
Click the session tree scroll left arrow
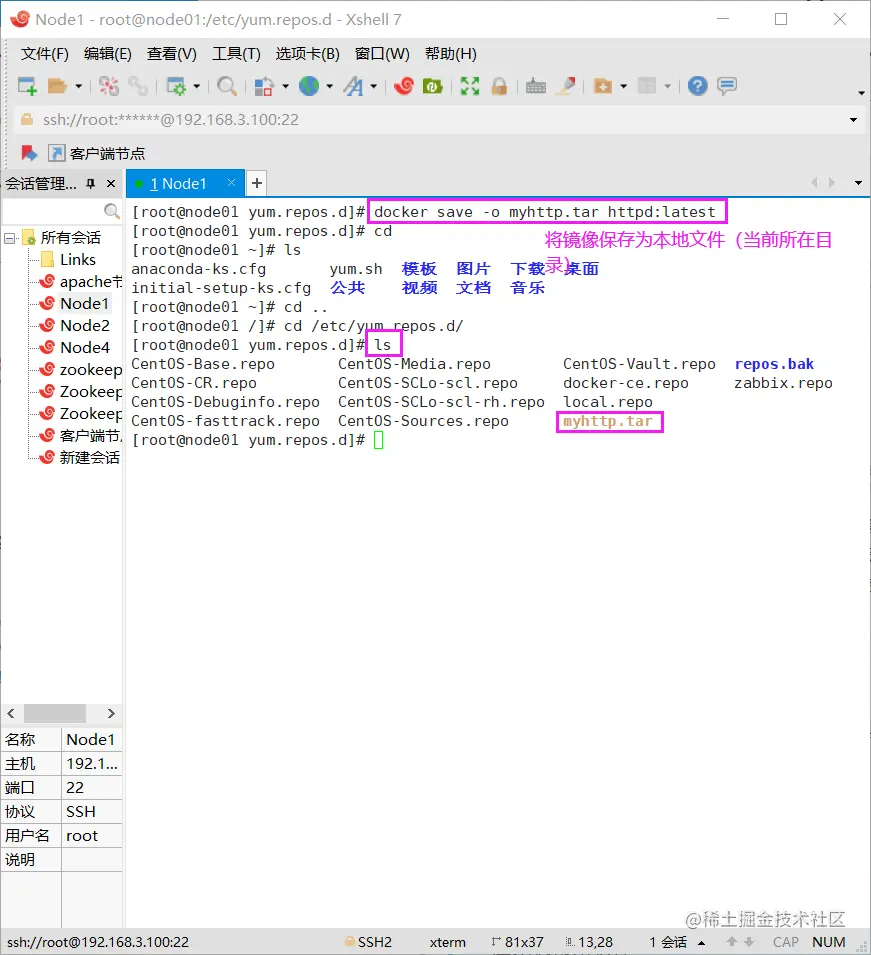(x=11, y=713)
